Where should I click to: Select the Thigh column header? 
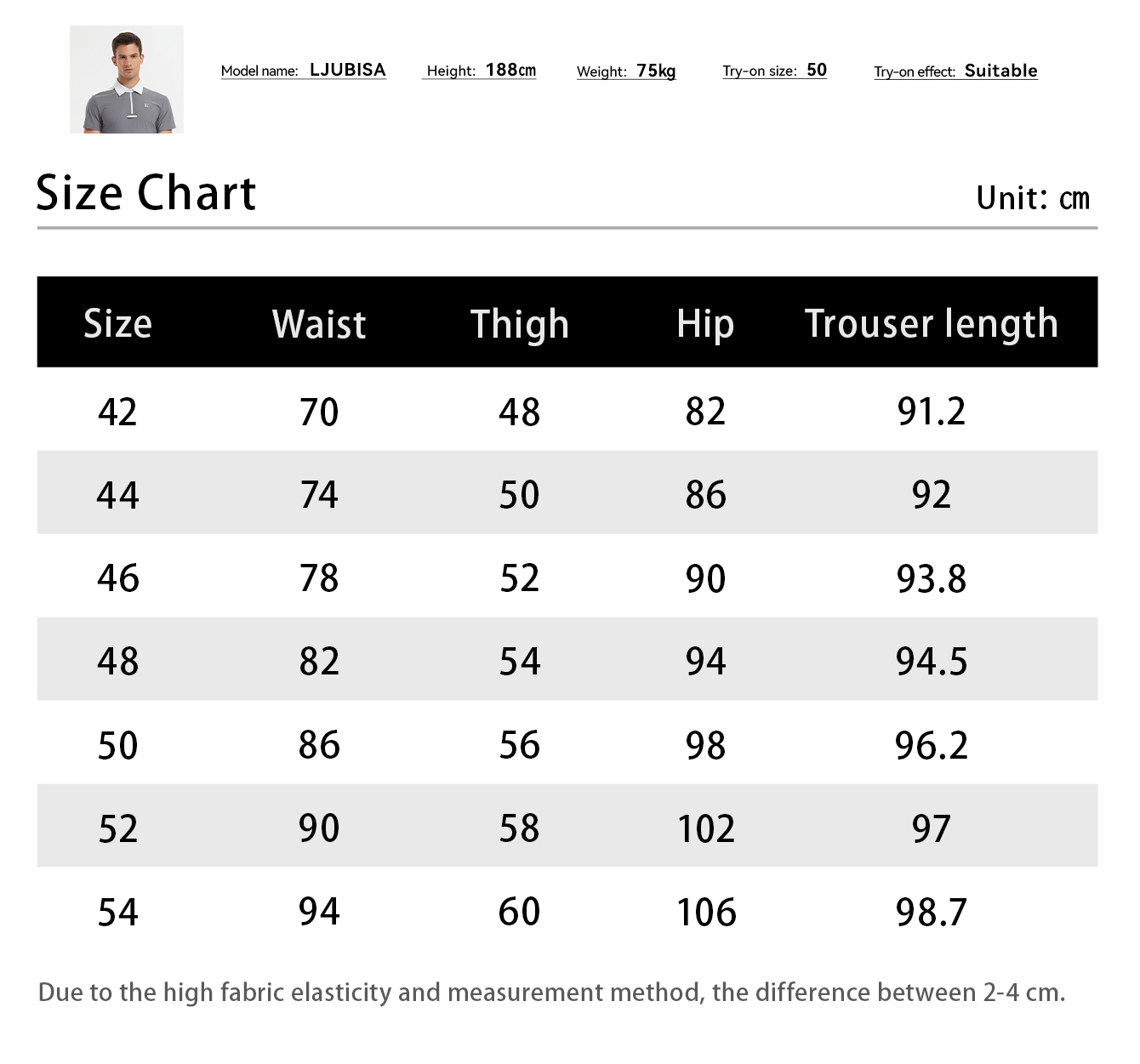point(519,324)
